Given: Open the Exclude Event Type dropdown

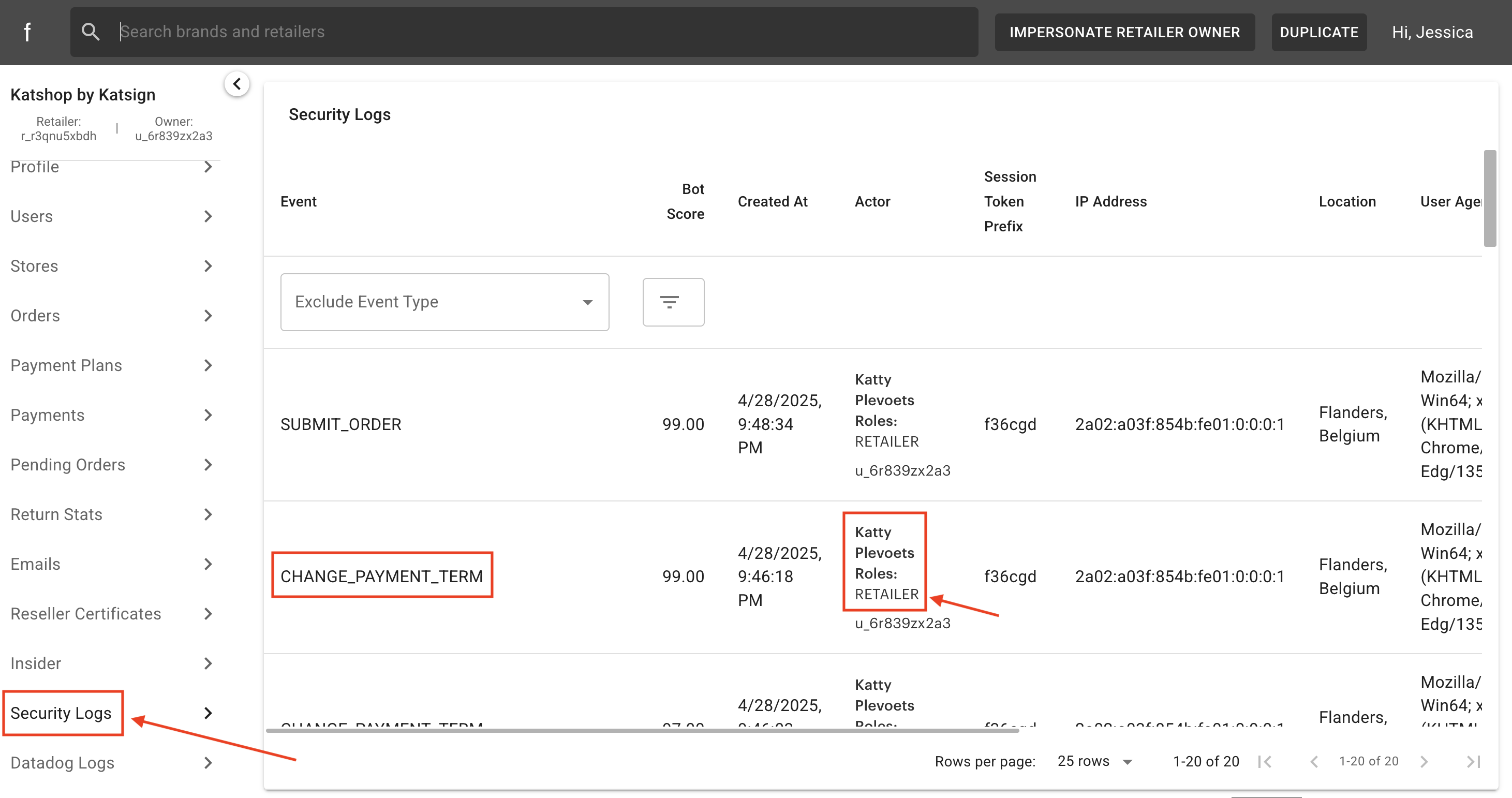Looking at the screenshot, I should click(x=445, y=302).
